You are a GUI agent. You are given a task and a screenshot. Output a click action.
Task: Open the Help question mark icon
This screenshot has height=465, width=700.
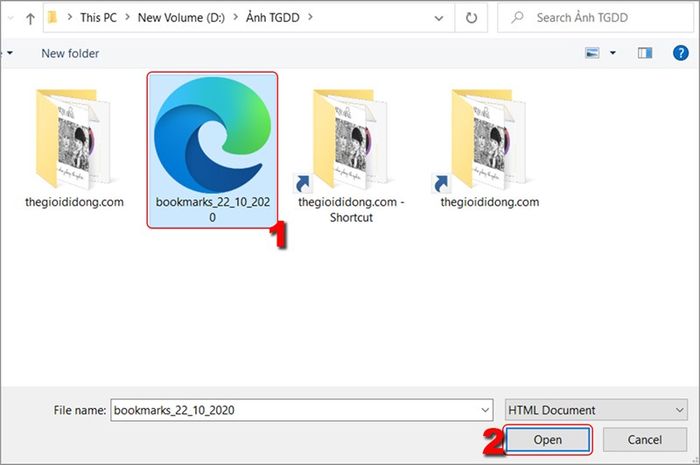pos(680,53)
